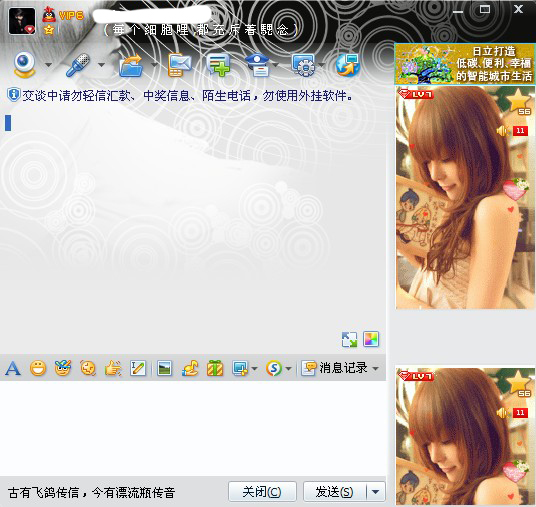Image resolution: width=536 pixels, height=507 pixels.
Task: Expand the webcam video options arrow
Action: (48, 65)
